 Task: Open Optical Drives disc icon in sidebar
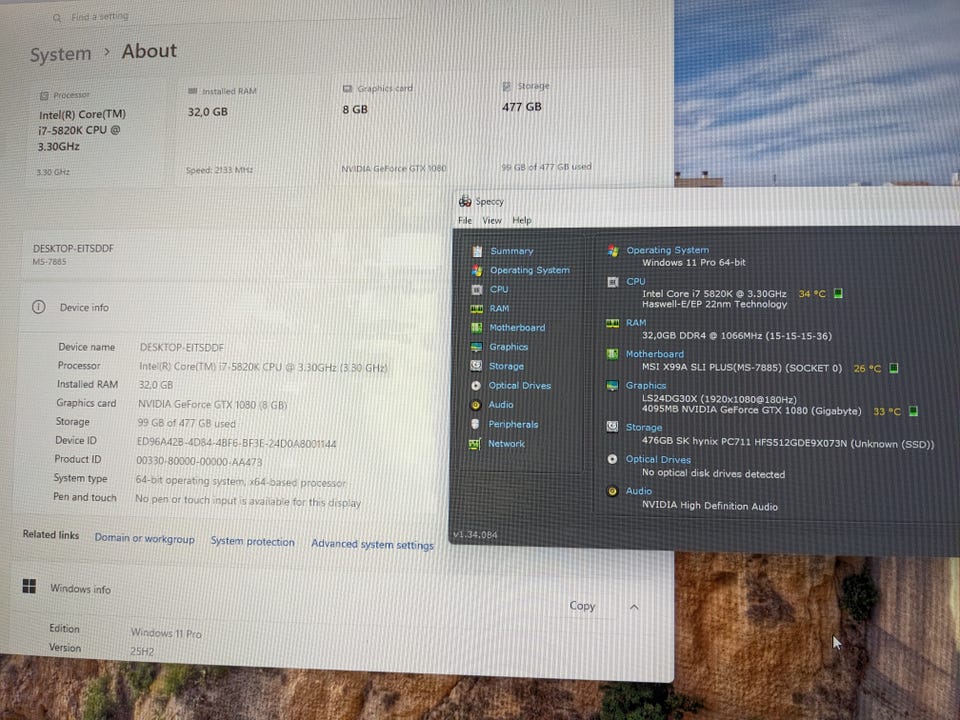(476, 386)
